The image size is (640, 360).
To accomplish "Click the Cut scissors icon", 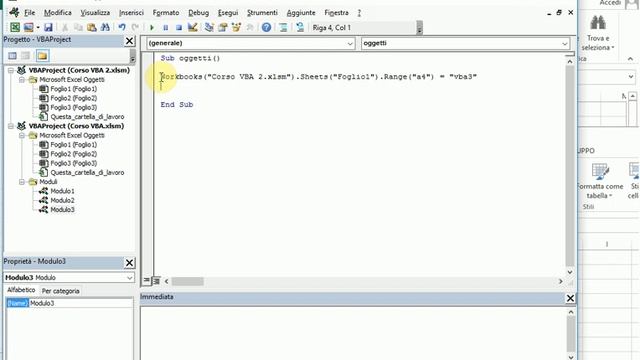I will 64,27.
